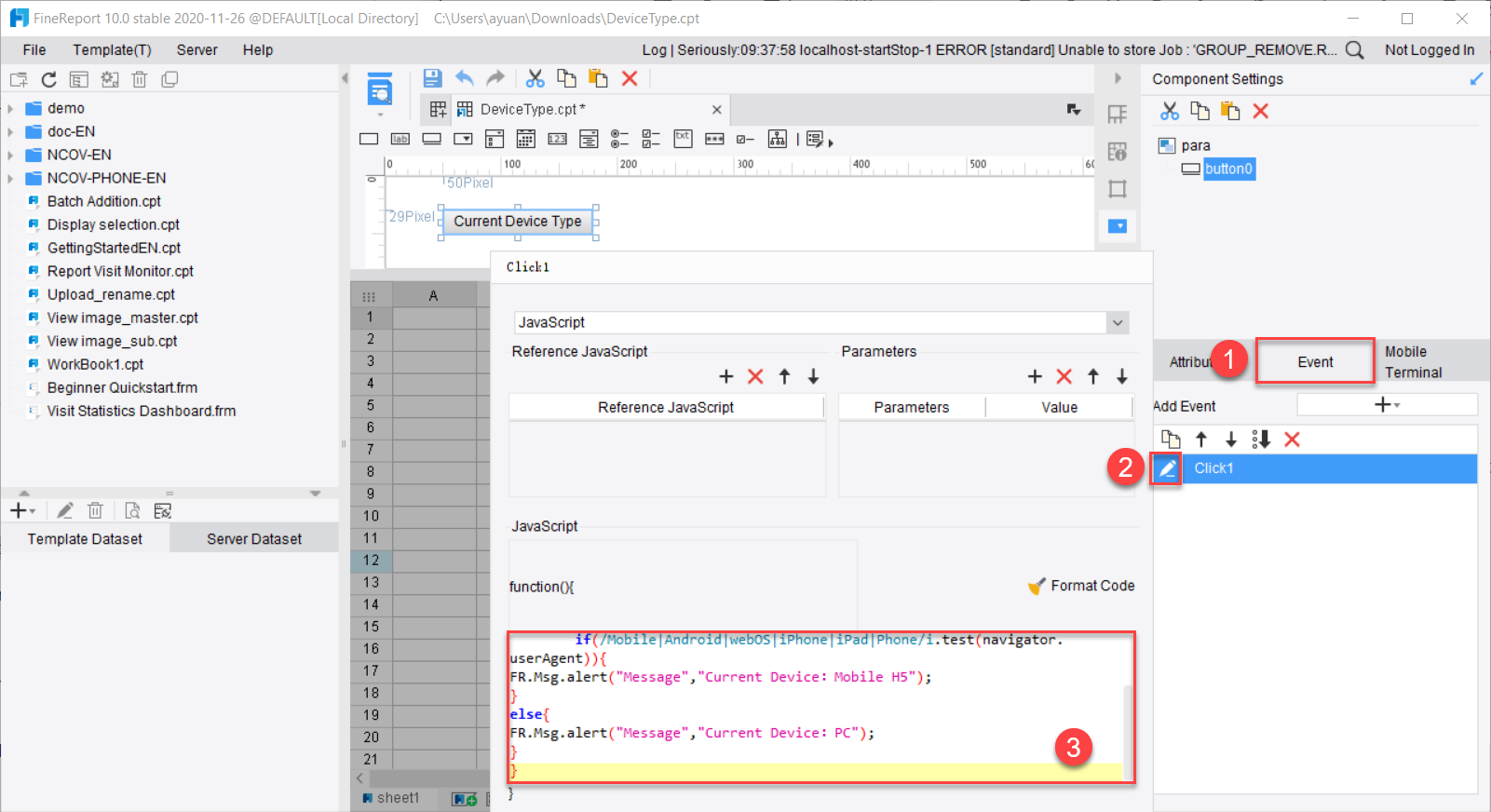The image size is (1491, 812).
Task: Open the template tab list dropdown arrow
Action: click(x=1074, y=110)
